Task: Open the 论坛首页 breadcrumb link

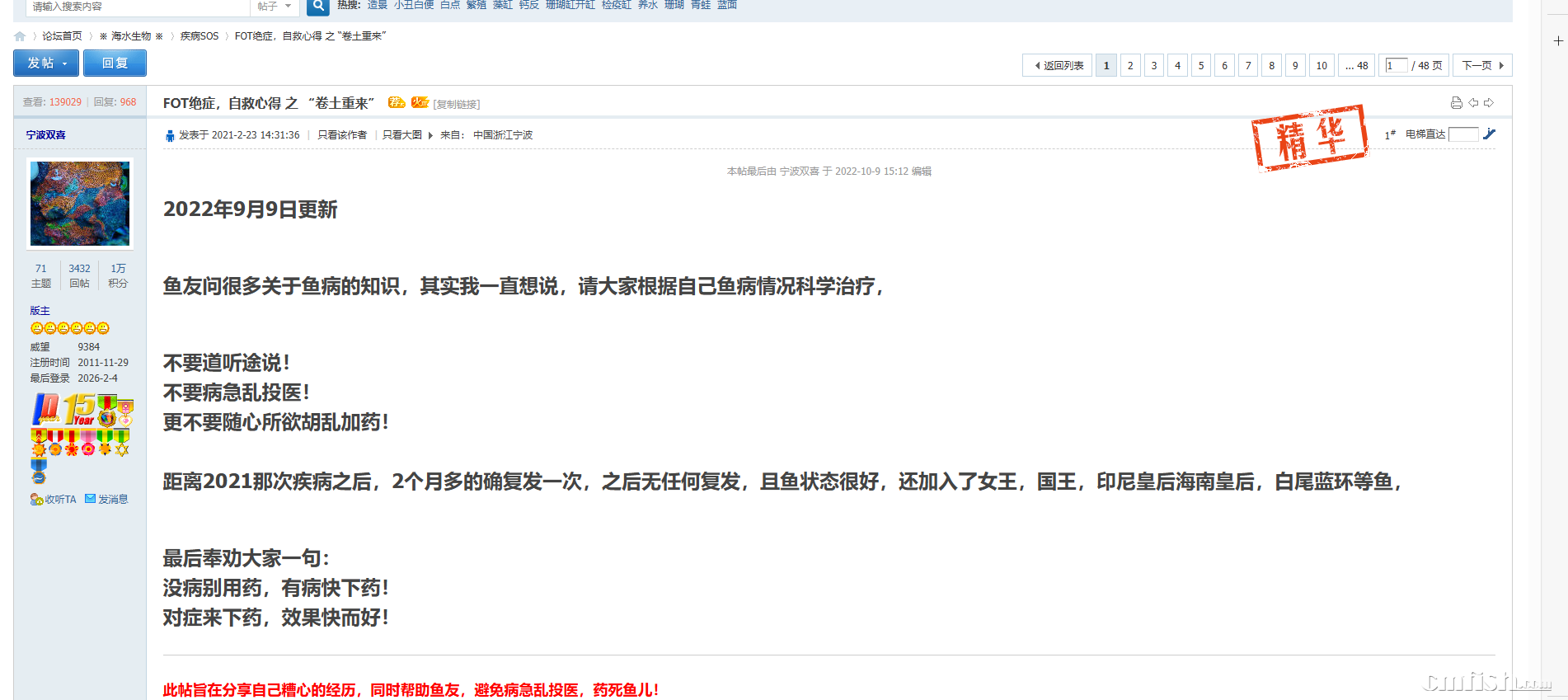Action: pyautogui.click(x=62, y=36)
